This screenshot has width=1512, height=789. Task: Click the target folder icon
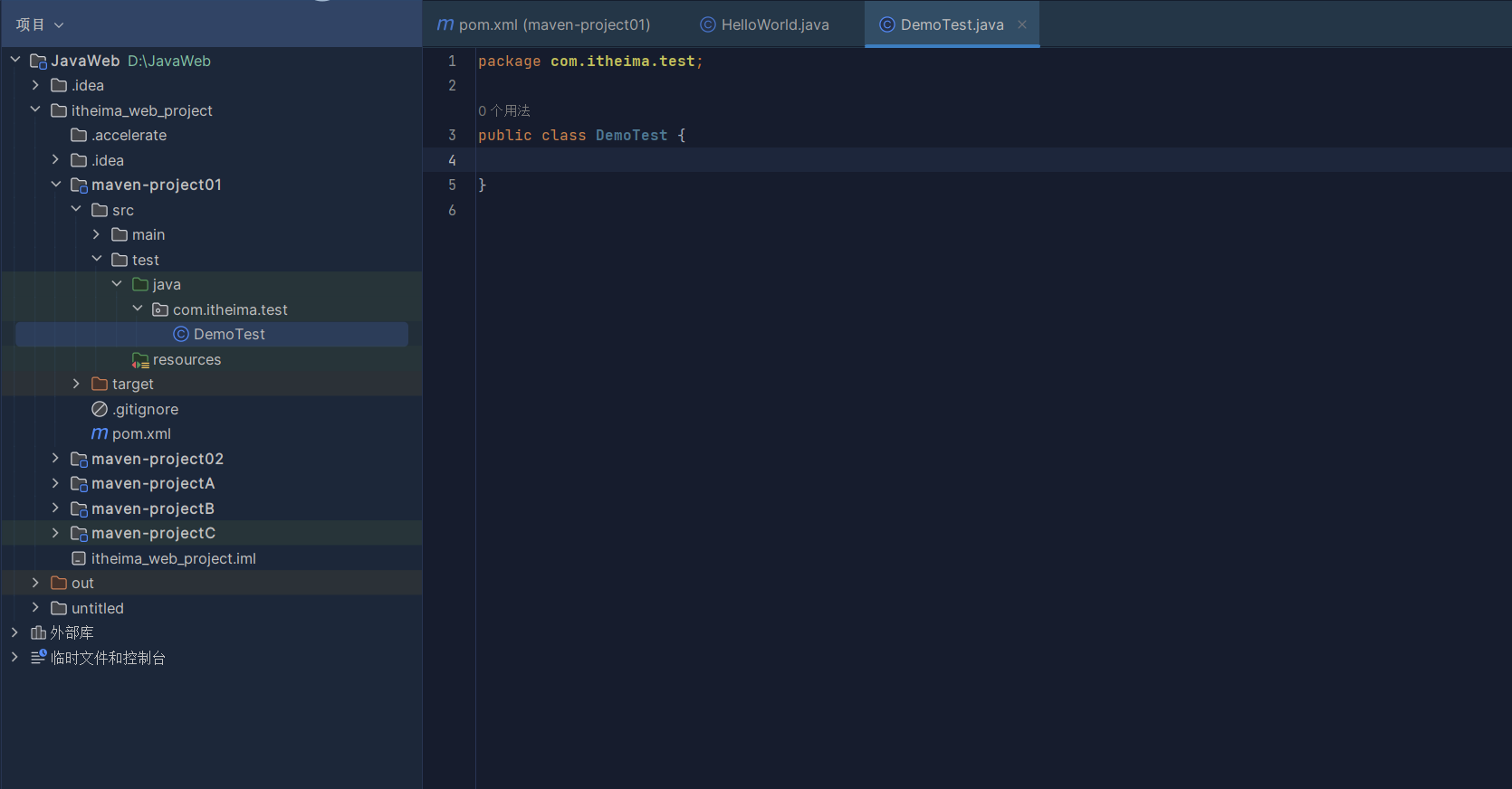point(100,384)
